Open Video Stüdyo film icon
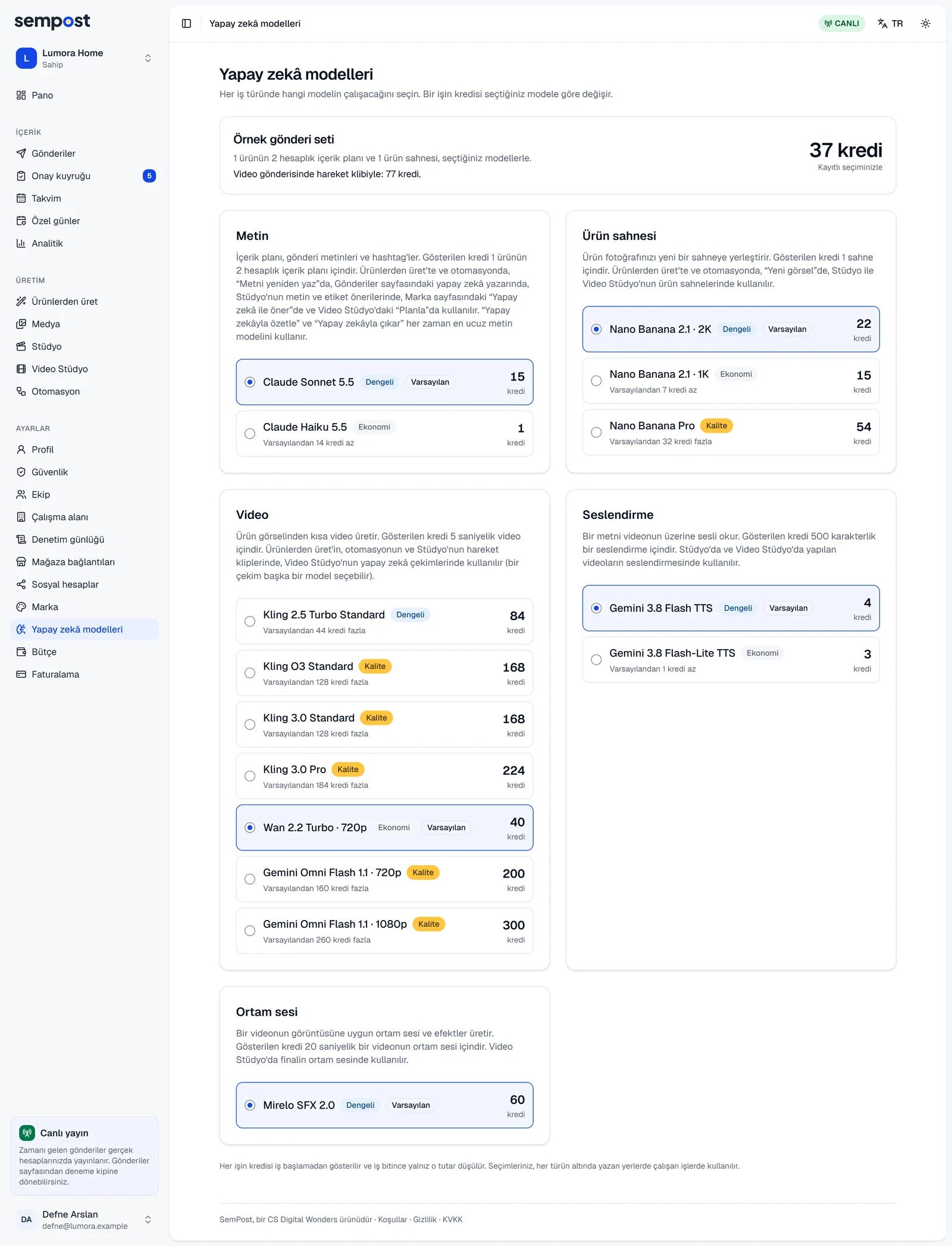 point(21,369)
